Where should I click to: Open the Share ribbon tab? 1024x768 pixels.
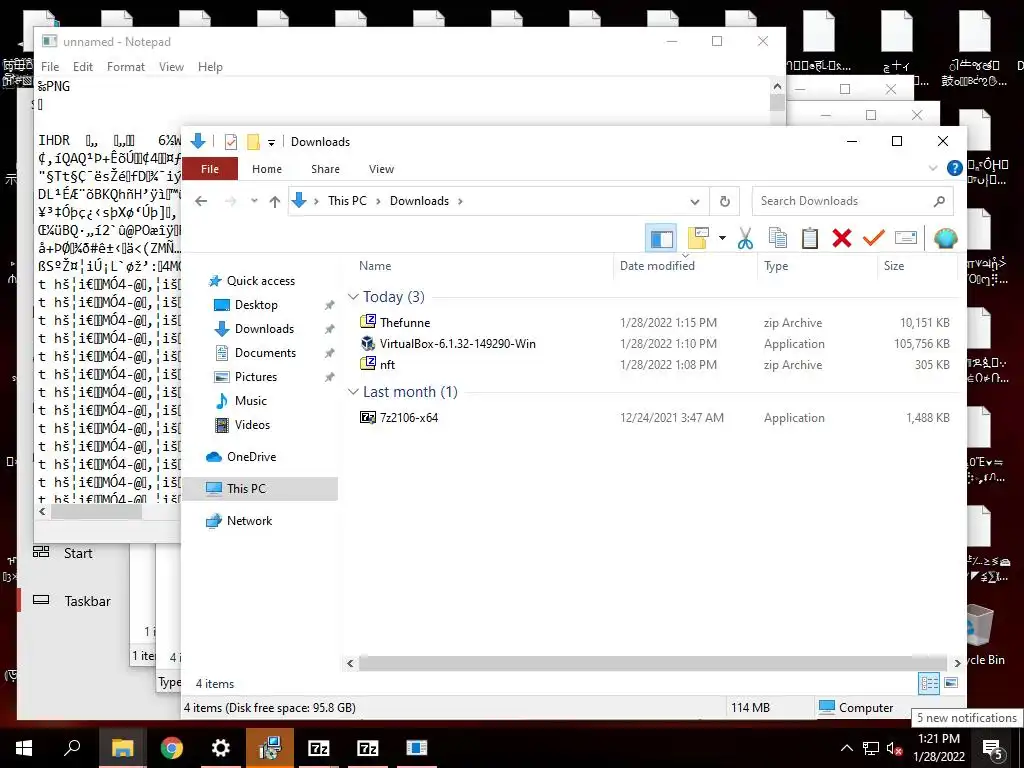point(325,168)
